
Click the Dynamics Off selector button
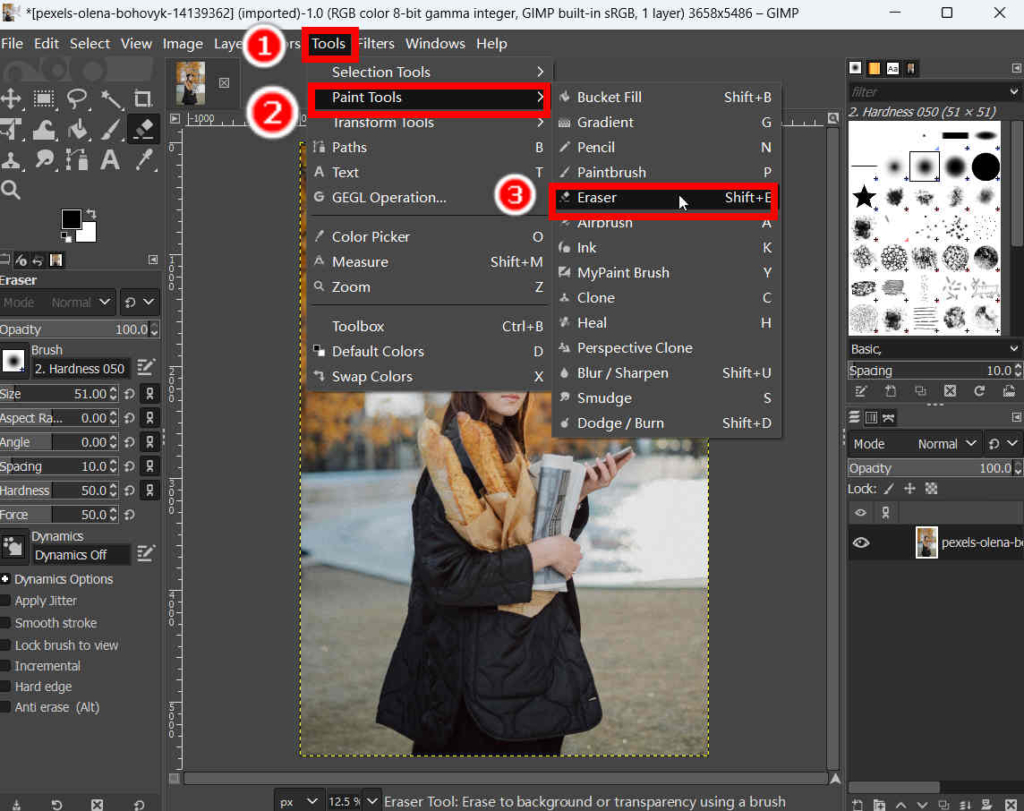click(80, 555)
